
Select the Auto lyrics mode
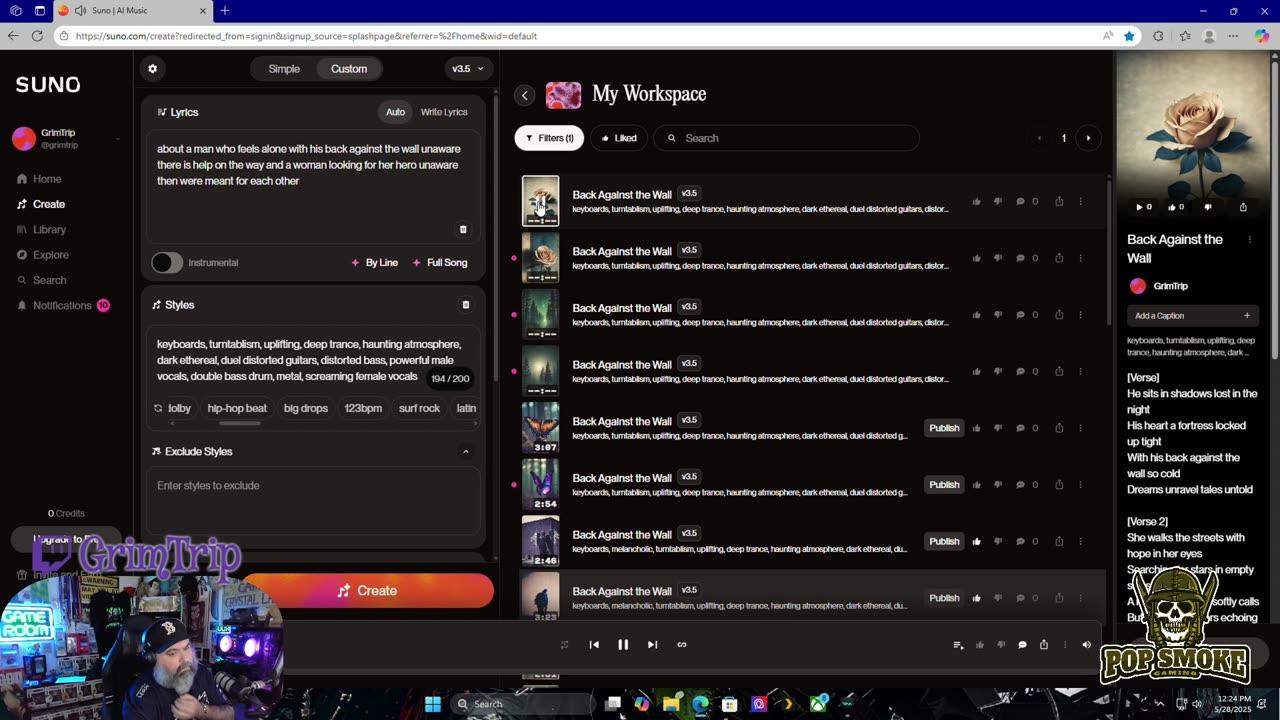tap(395, 112)
